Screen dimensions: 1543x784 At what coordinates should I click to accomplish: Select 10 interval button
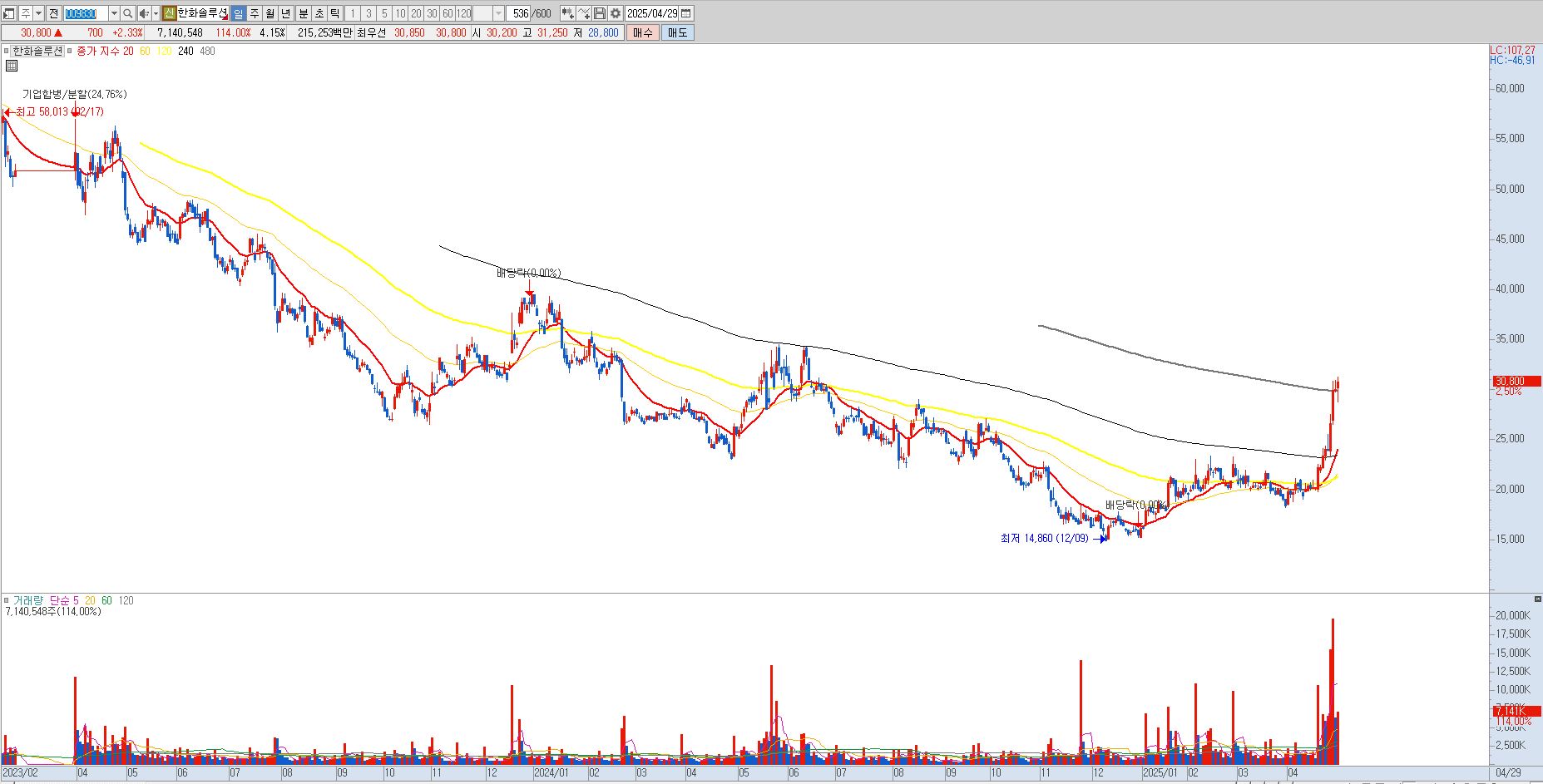(400, 13)
